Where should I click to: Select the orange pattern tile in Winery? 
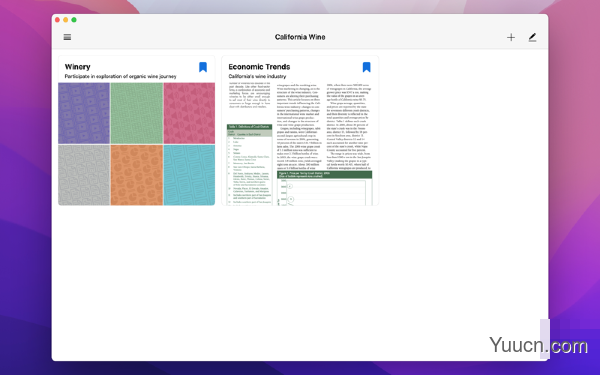137,175
